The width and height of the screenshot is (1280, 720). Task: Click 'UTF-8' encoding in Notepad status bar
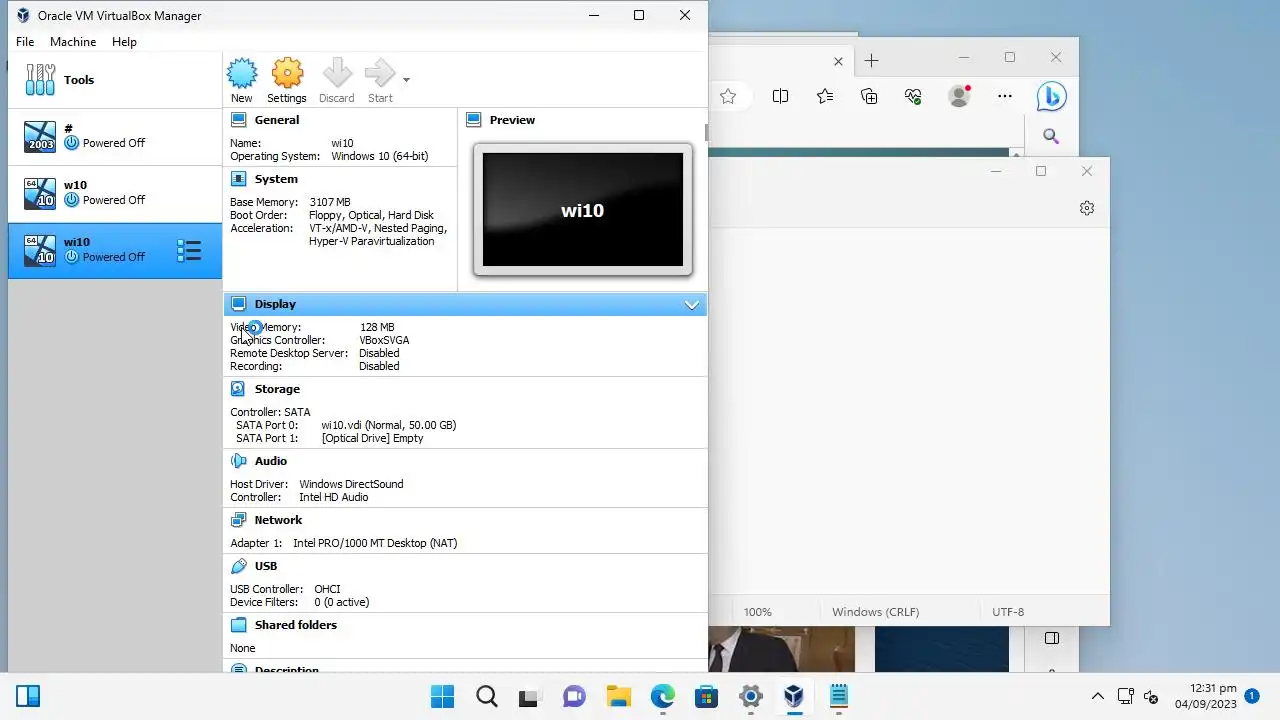click(x=1008, y=612)
